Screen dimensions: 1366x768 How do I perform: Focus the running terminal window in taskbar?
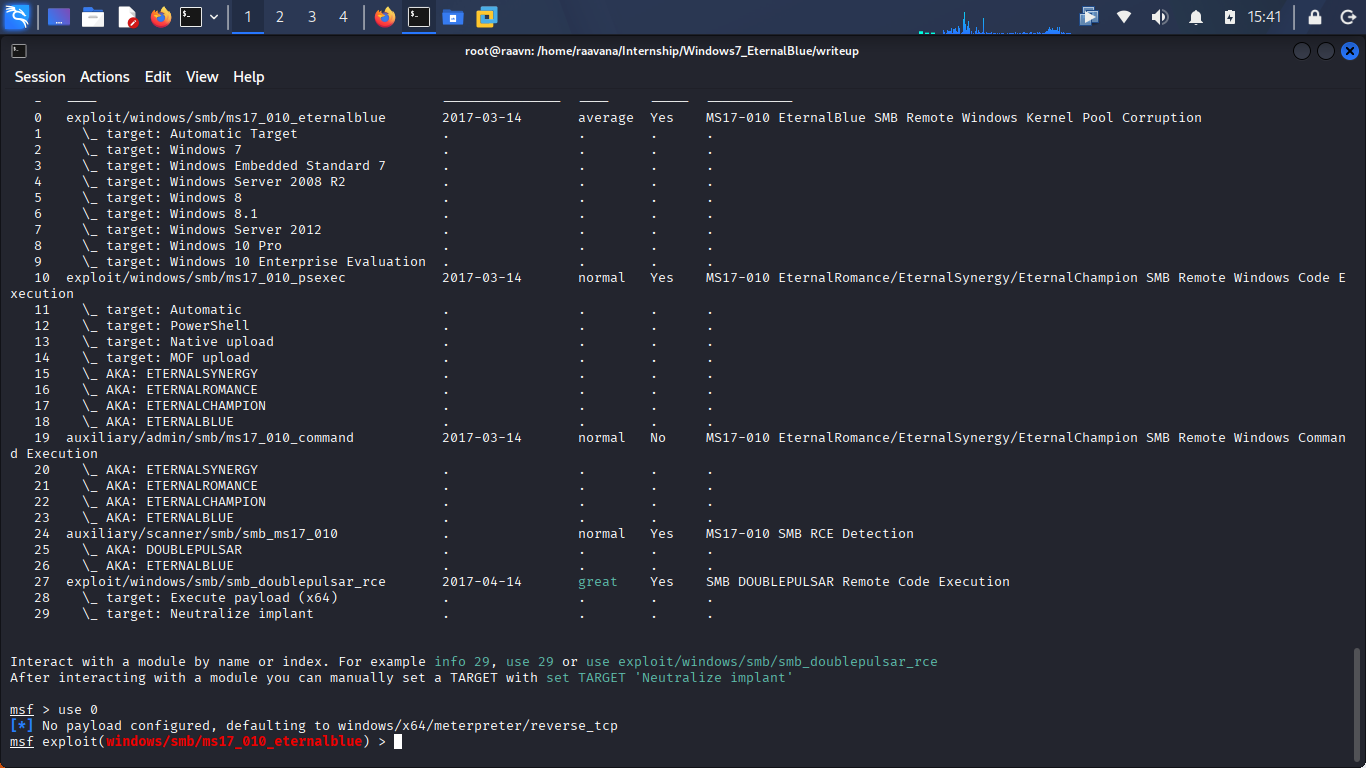(419, 17)
